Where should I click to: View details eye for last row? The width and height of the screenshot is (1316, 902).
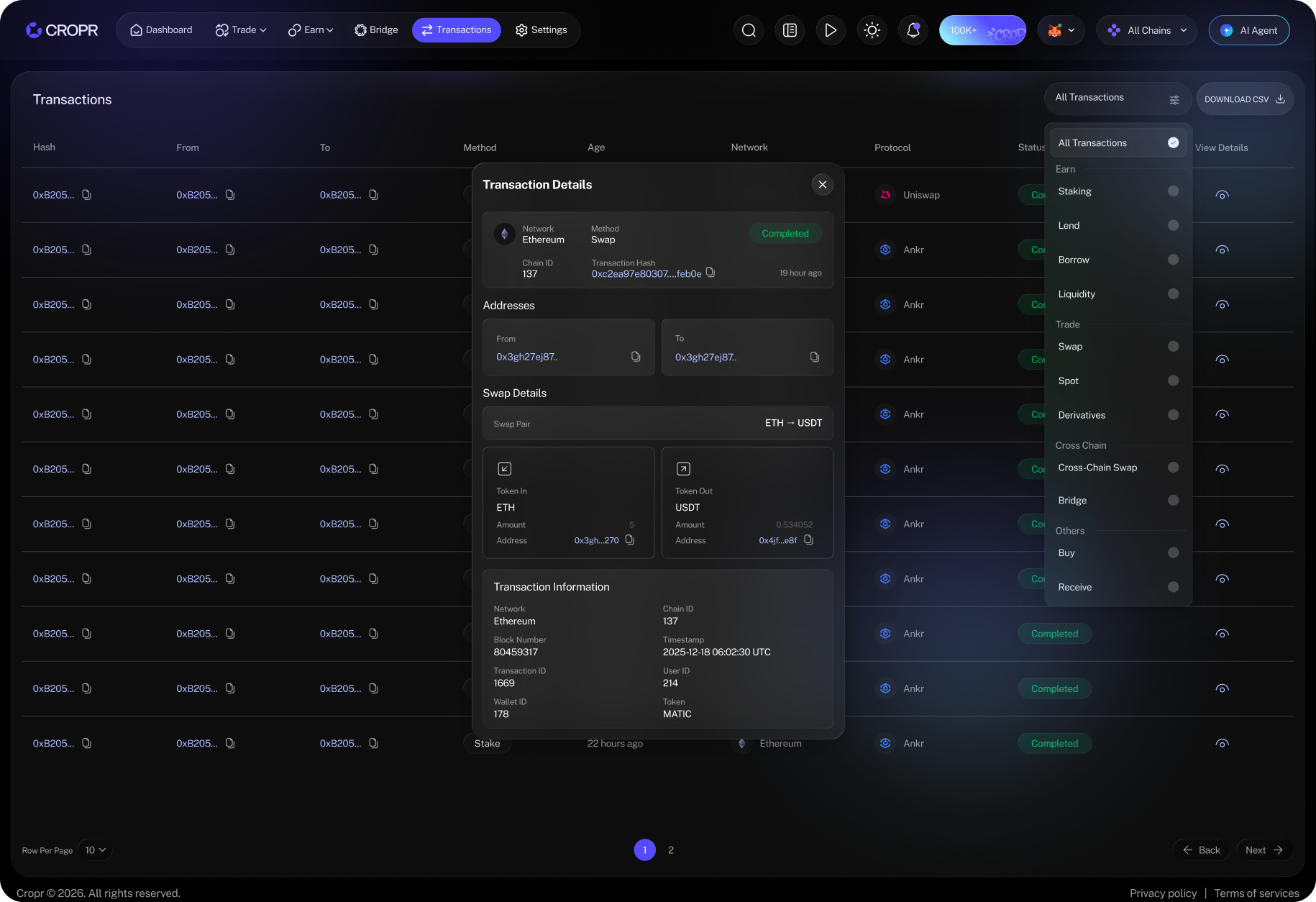(x=1222, y=743)
